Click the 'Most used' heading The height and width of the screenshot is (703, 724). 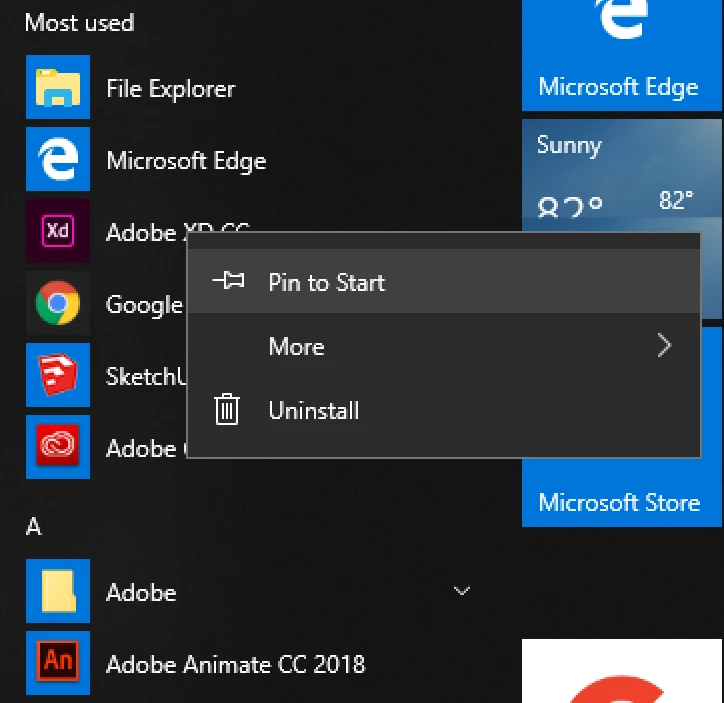tap(79, 23)
